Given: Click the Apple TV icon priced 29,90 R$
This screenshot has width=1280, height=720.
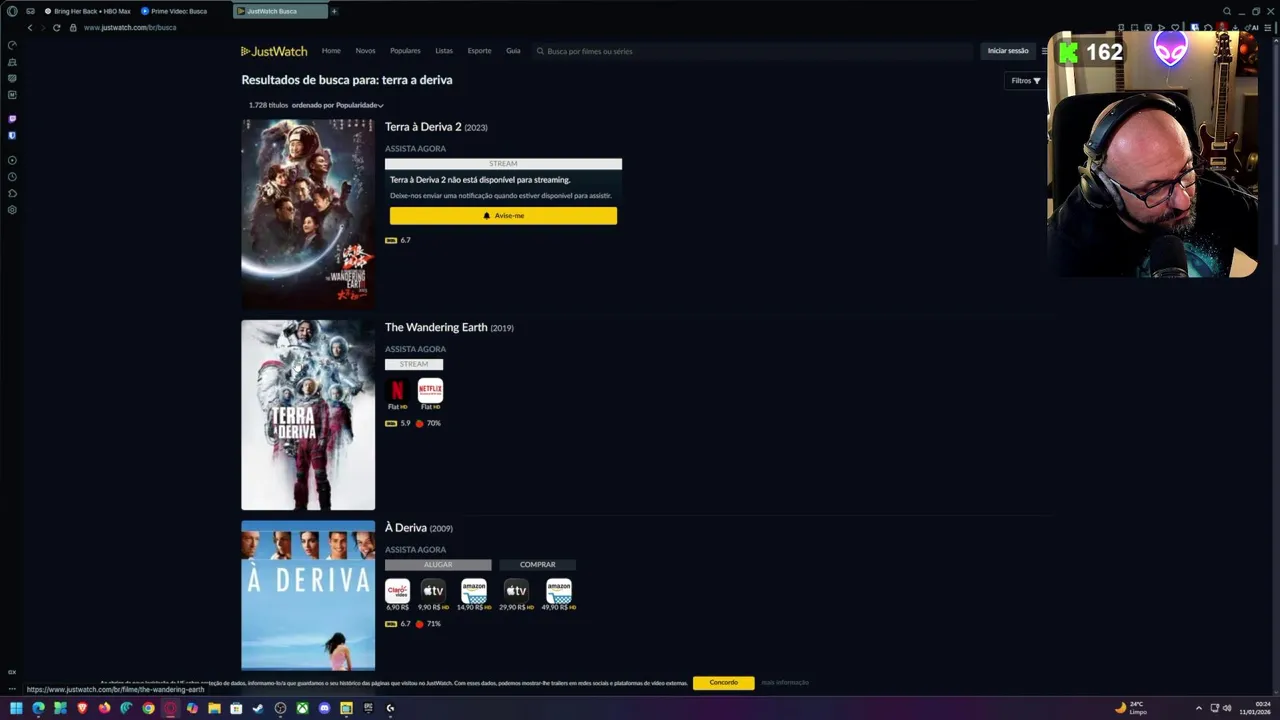Looking at the screenshot, I should [515, 591].
